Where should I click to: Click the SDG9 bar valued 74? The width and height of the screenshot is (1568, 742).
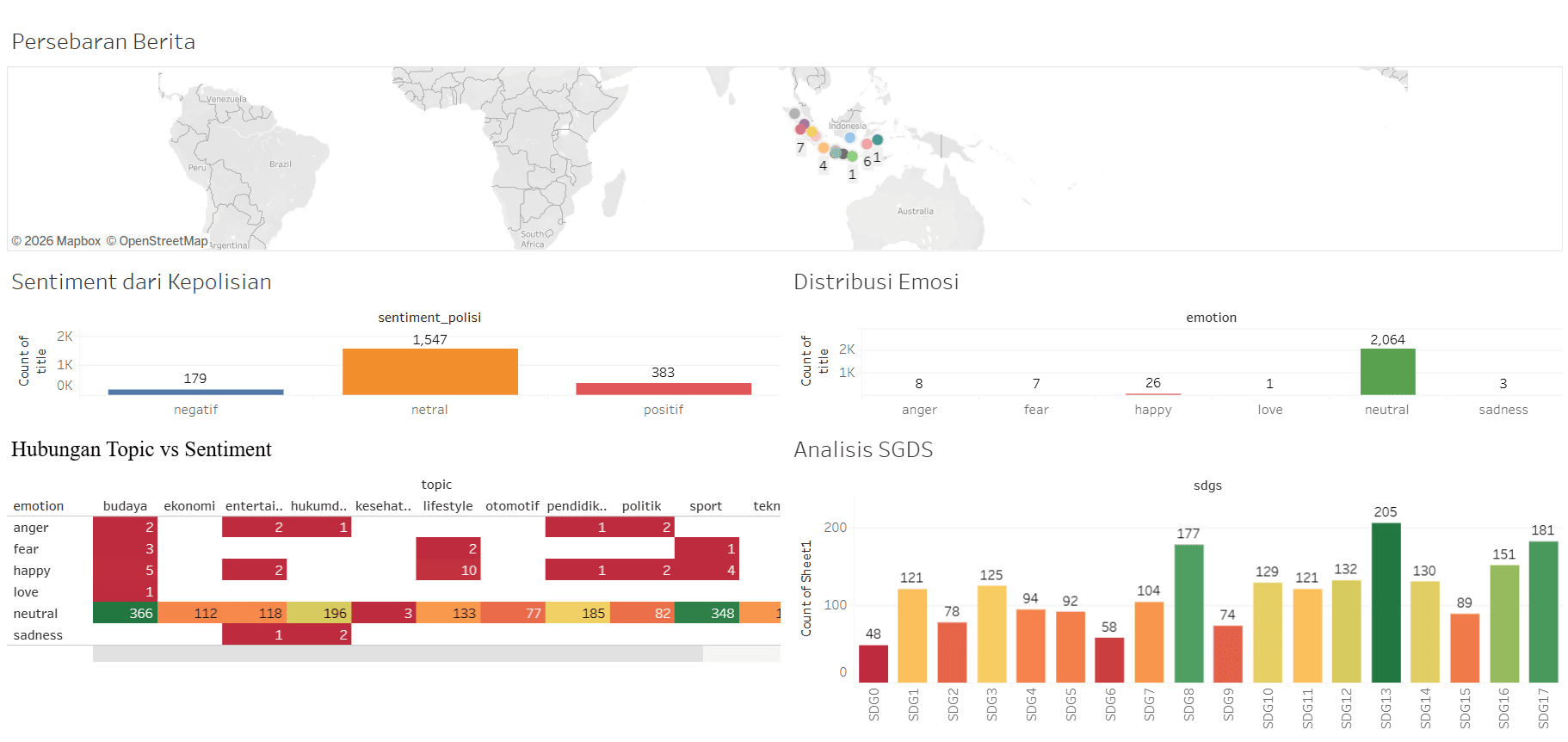[1228, 654]
